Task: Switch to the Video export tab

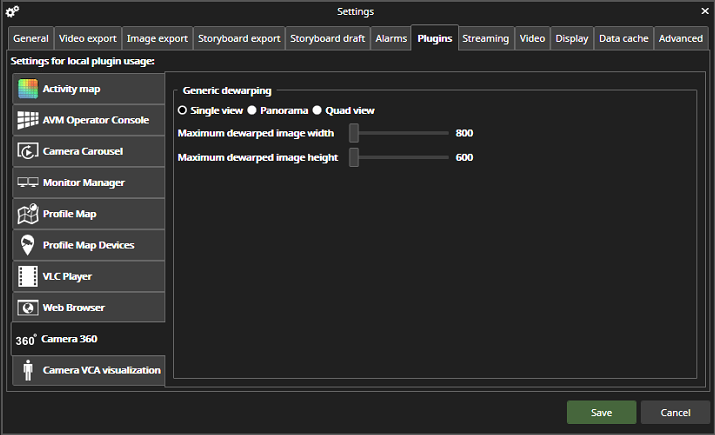Action: [x=88, y=39]
